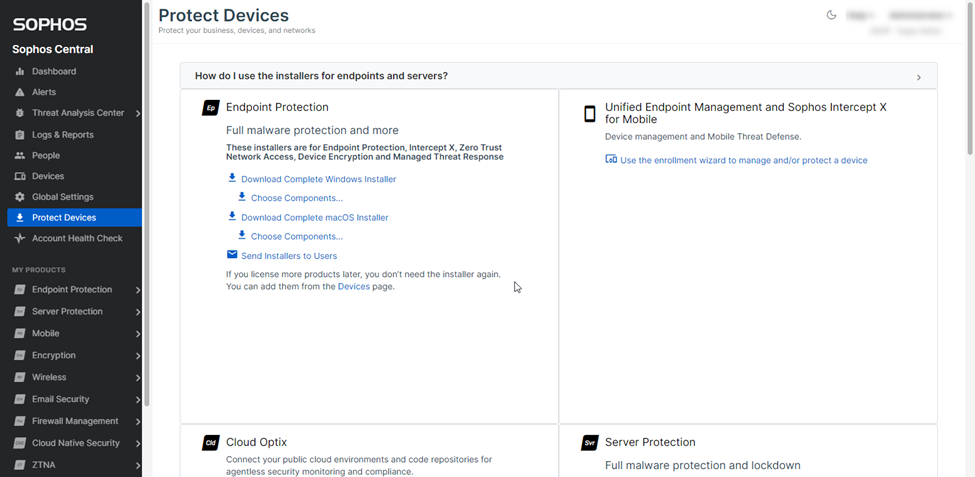The height and width of the screenshot is (477, 975).
Task: Click the Protect Devices download icon in sidebar
Action: (20, 218)
